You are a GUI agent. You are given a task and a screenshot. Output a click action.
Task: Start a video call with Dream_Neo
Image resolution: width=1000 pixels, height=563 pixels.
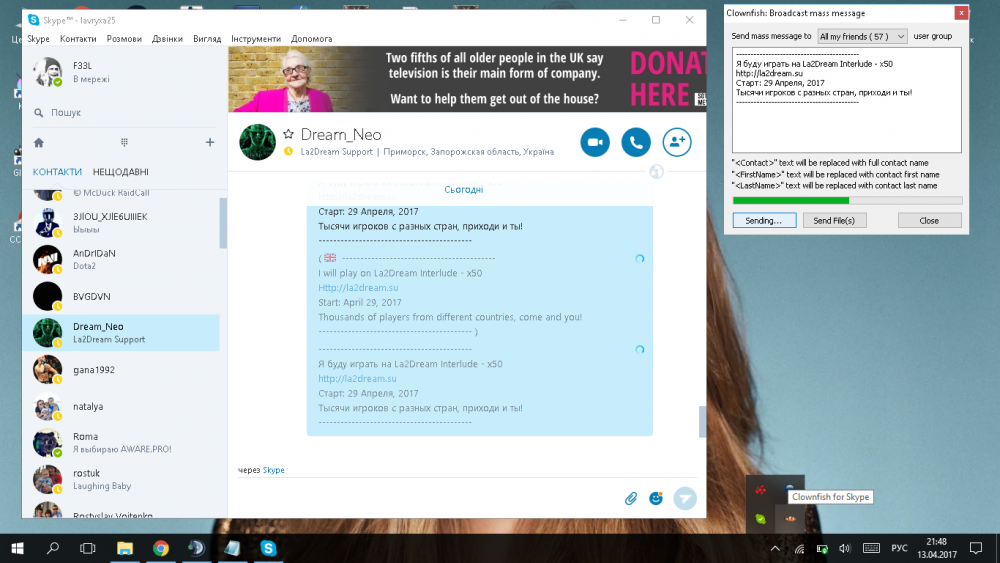595,142
